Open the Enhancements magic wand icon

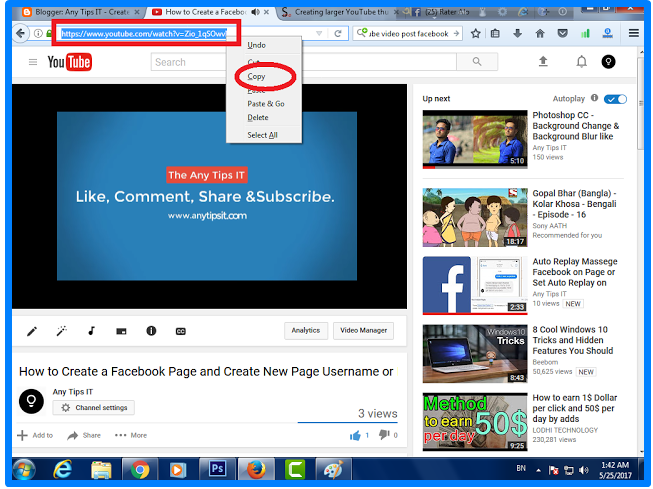pyautogui.click(x=62, y=331)
